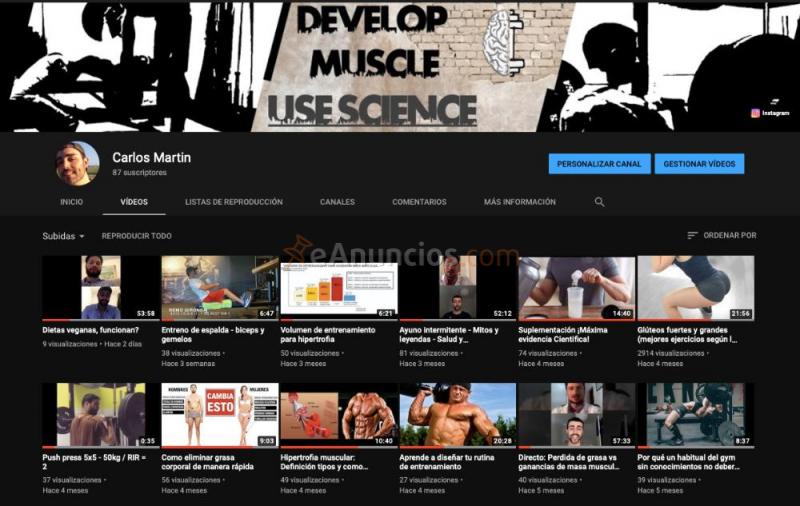Click Carlos Martin's channel avatar
Image resolution: width=800 pixels, height=506 pixels.
point(77,164)
